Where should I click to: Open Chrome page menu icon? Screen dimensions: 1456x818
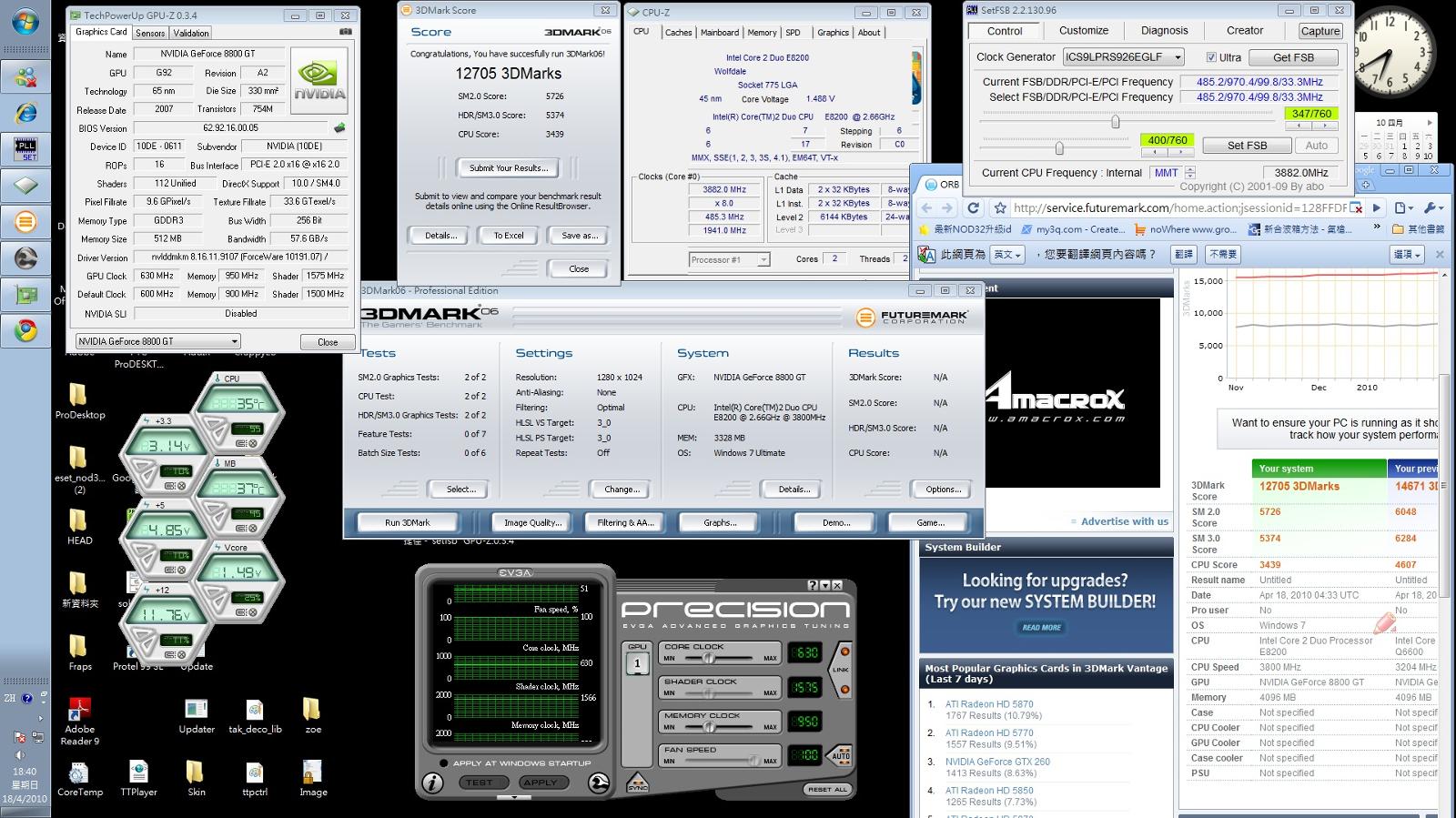[x=1404, y=207]
